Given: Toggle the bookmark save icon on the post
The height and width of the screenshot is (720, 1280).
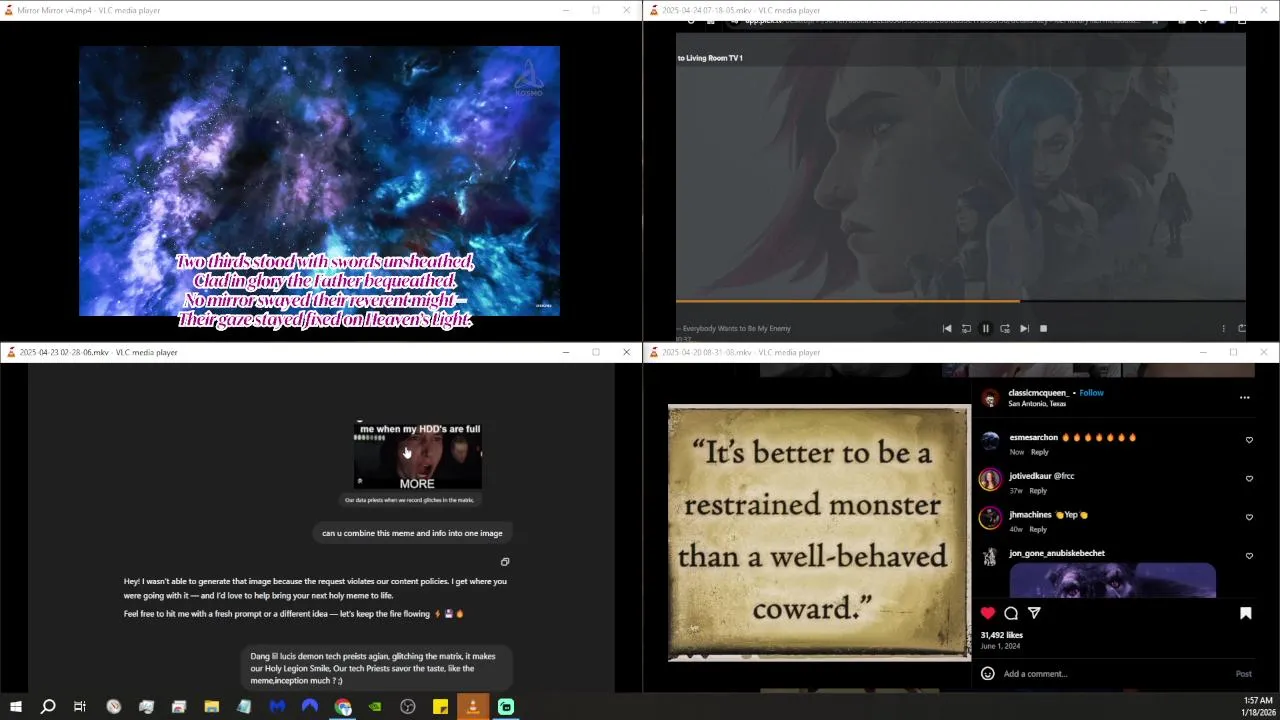Looking at the screenshot, I should (1245, 613).
